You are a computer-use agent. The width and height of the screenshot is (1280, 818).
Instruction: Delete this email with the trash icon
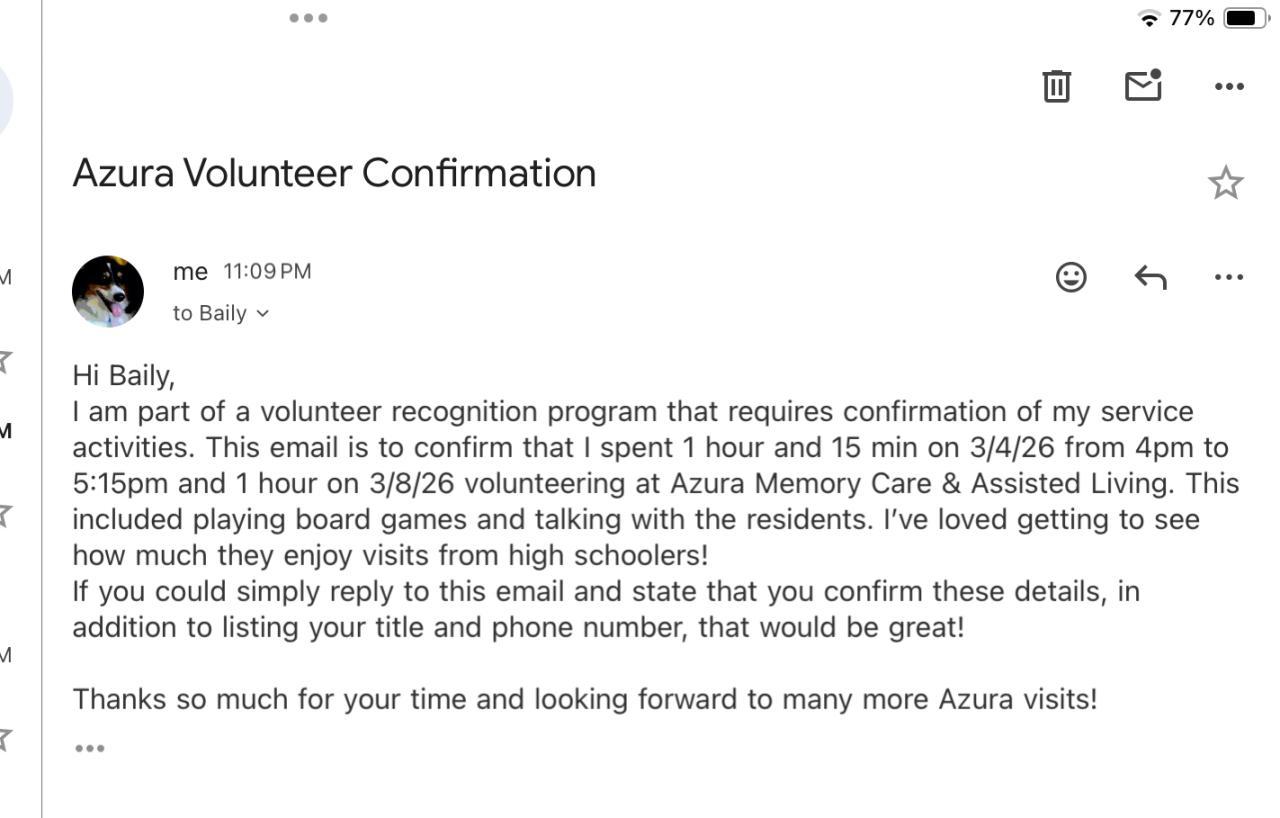tap(1056, 86)
